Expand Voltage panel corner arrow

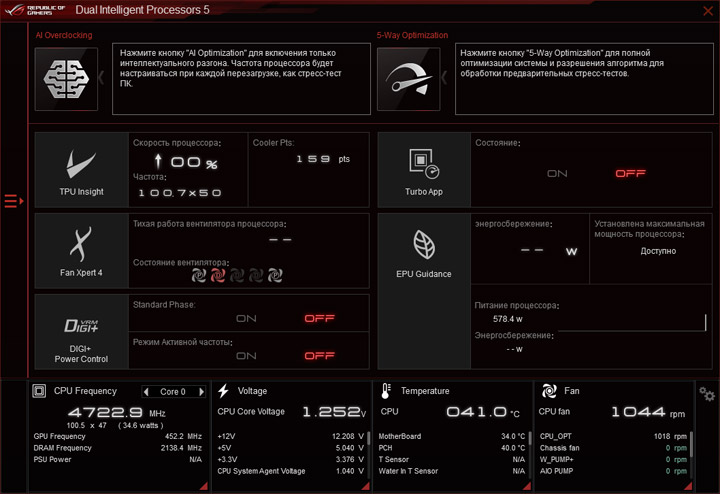pyautogui.click(x=366, y=486)
